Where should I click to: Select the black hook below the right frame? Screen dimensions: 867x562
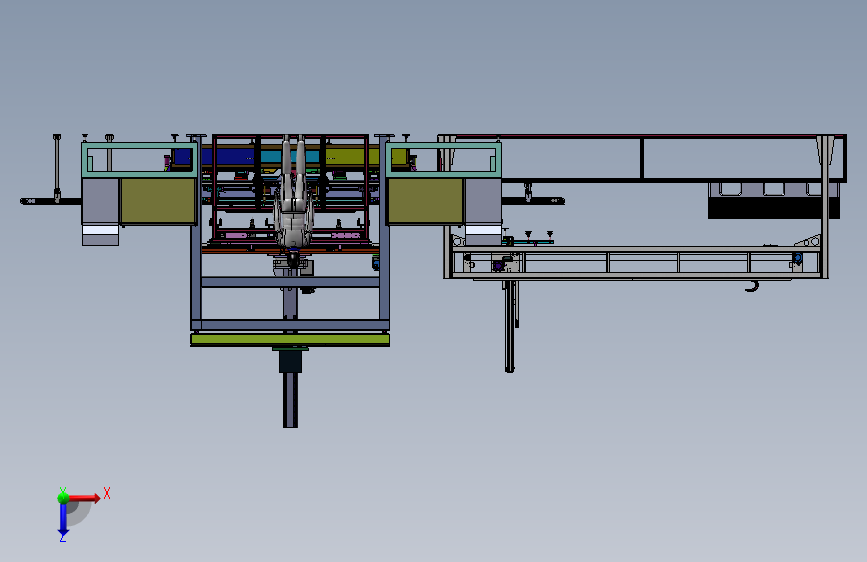point(753,286)
